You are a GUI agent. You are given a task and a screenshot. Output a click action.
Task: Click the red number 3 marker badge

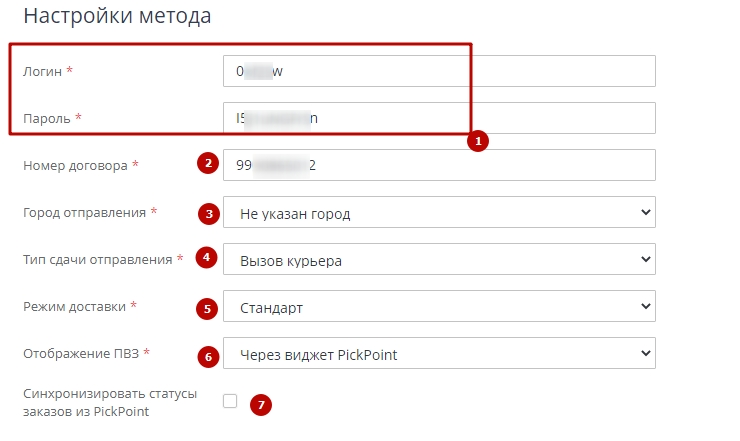coord(208,213)
